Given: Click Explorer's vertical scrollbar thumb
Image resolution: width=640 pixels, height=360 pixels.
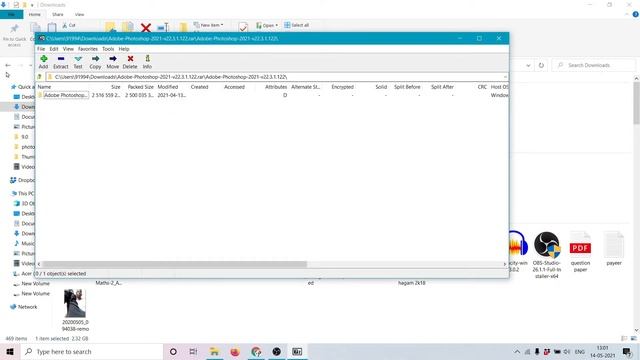Looking at the screenshot, I should (x=636, y=103).
